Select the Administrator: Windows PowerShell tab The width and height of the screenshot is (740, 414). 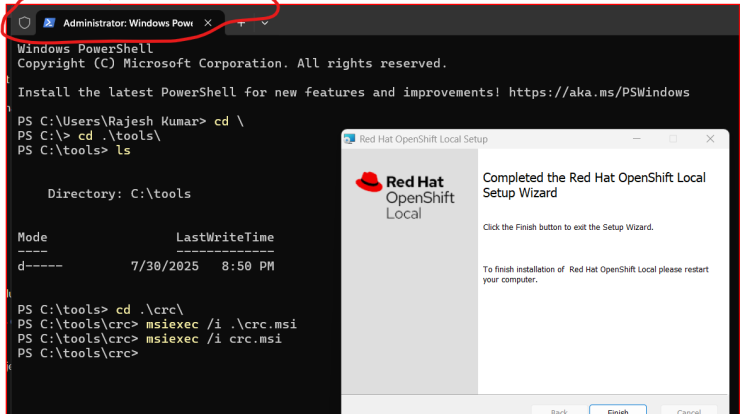coord(129,23)
